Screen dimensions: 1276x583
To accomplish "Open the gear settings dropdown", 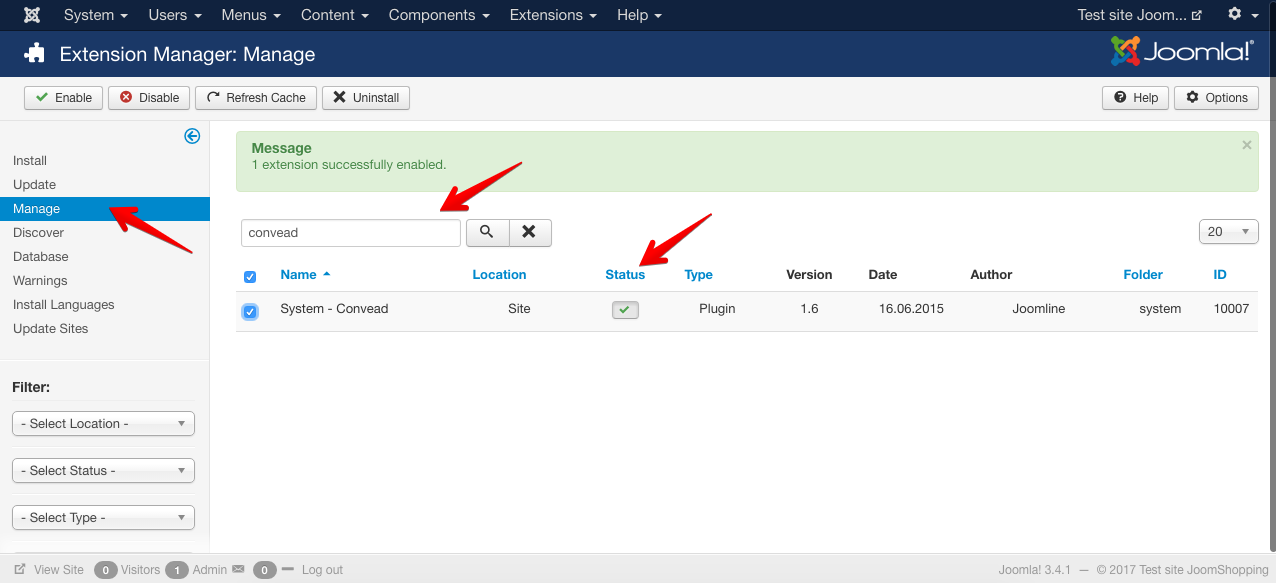I will click(x=1241, y=15).
